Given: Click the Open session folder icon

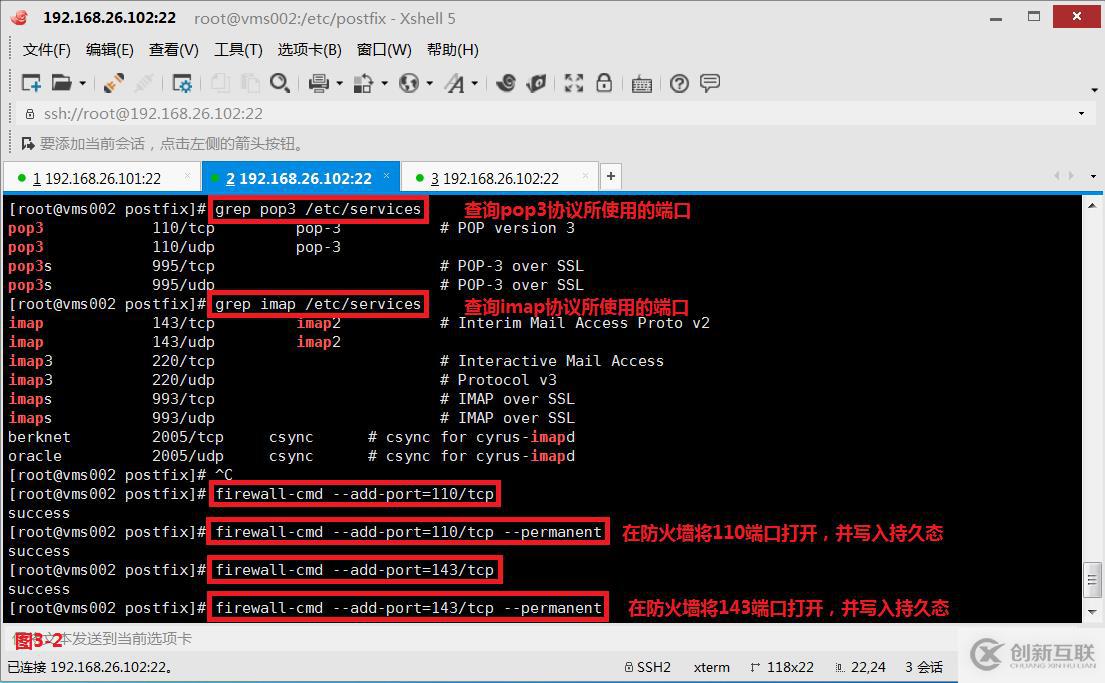Looking at the screenshot, I should point(61,83).
